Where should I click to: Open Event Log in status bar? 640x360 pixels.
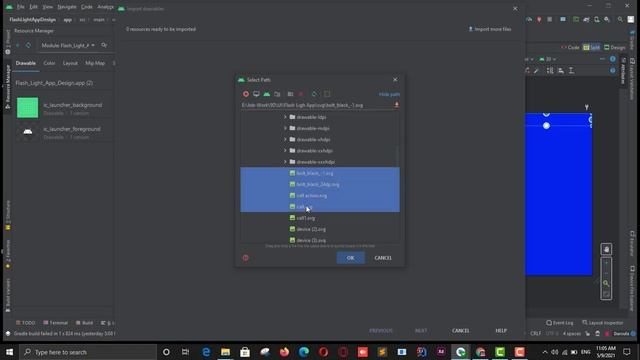pyautogui.click(x=560, y=323)
